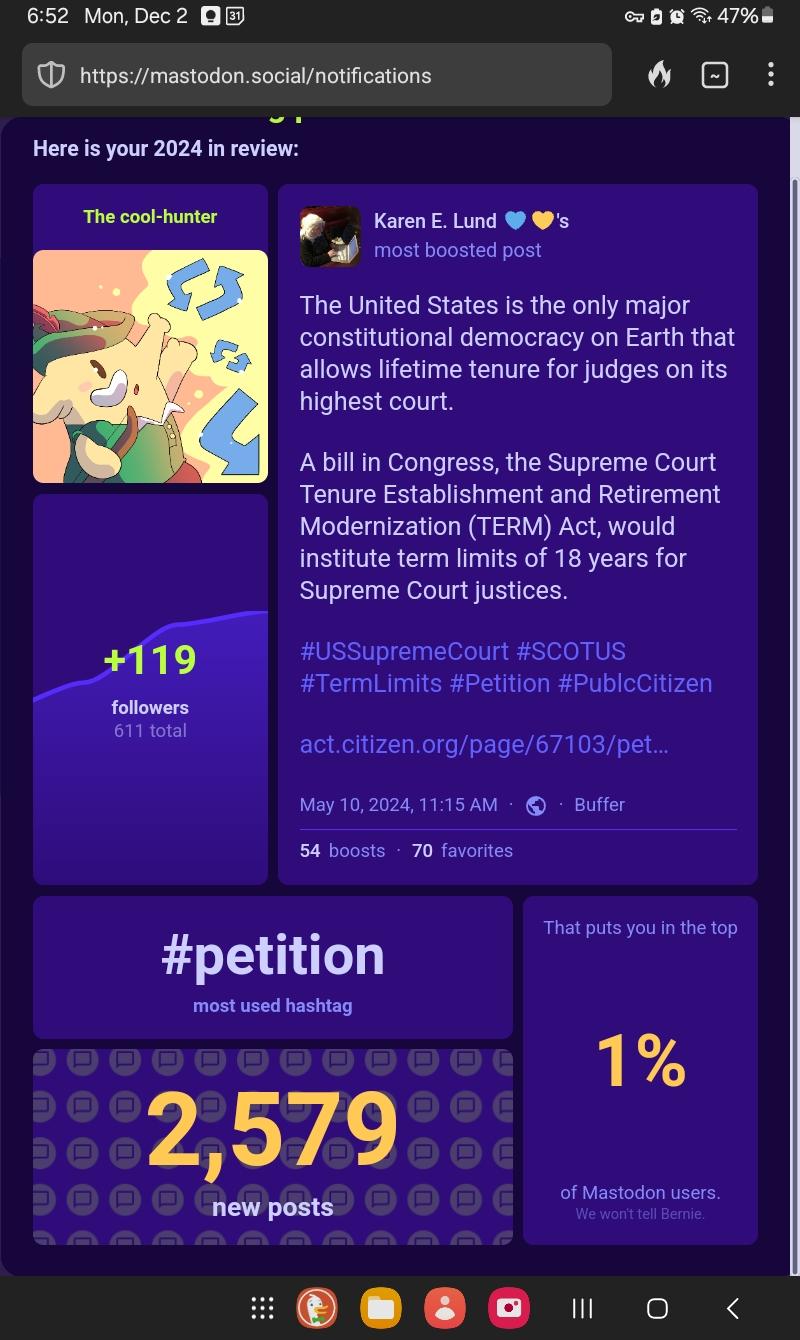Follow the act.citizen.org petition link
Screen dimensions: 800x1340
point(484,745)
